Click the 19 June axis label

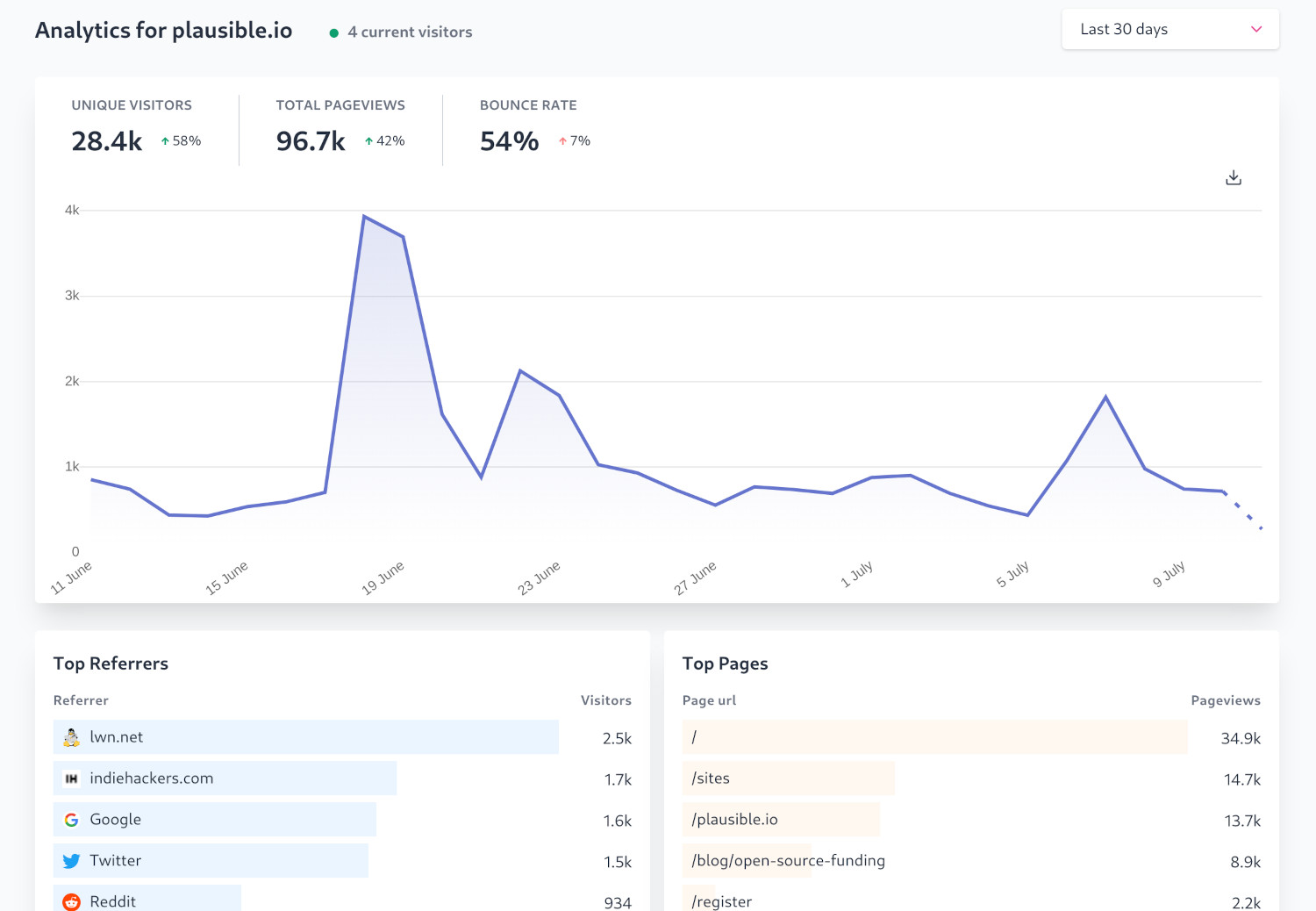pyautogui.click(x=383, y=577)
